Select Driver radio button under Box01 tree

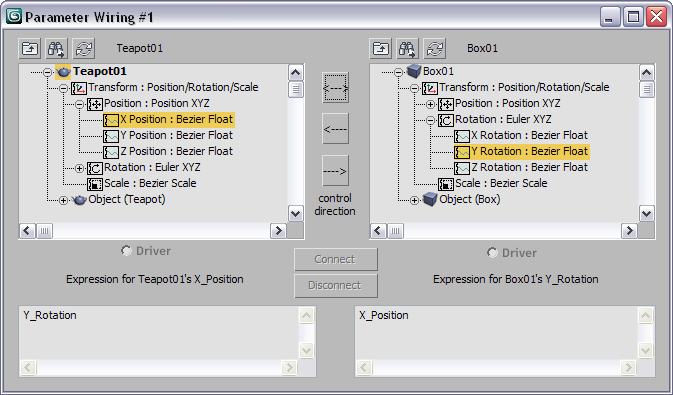point(492,252)
